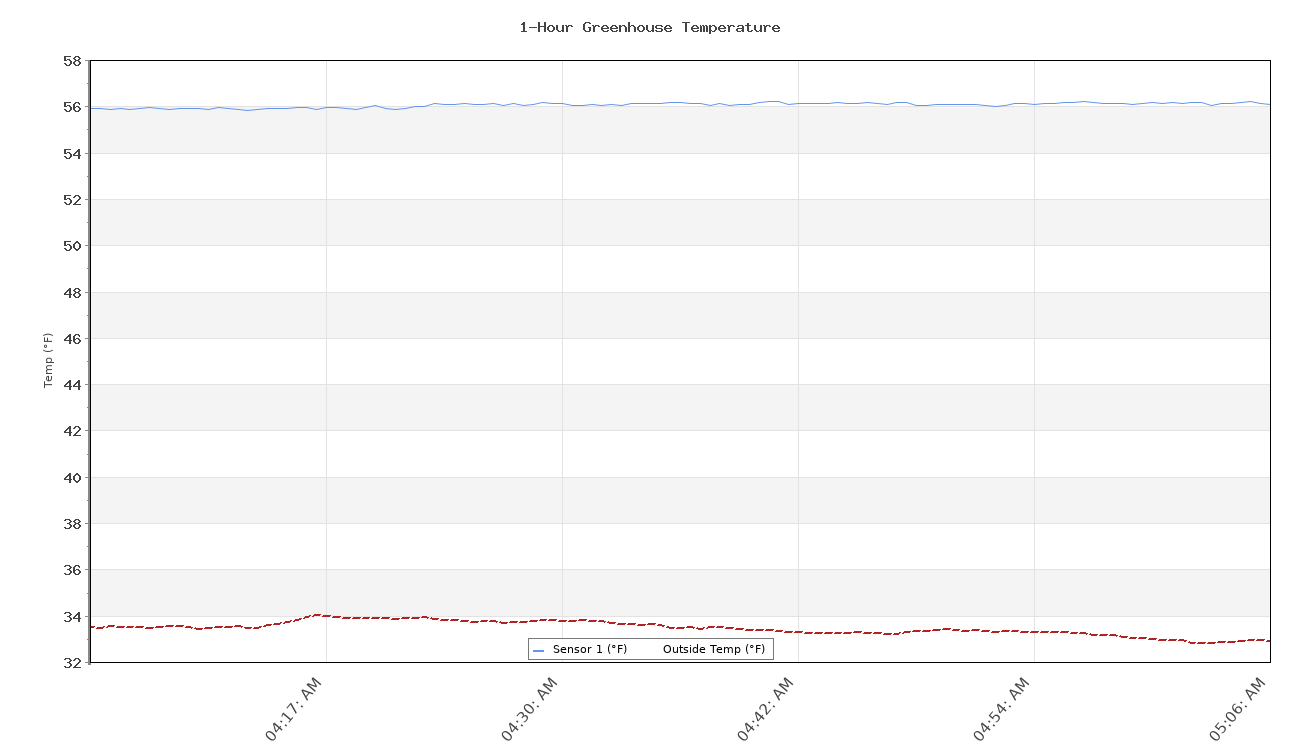The width and height of the screenshot is (1300, 750).
Task: Click the 46 tick on the y-axis
Action: [x=71, y=338]
